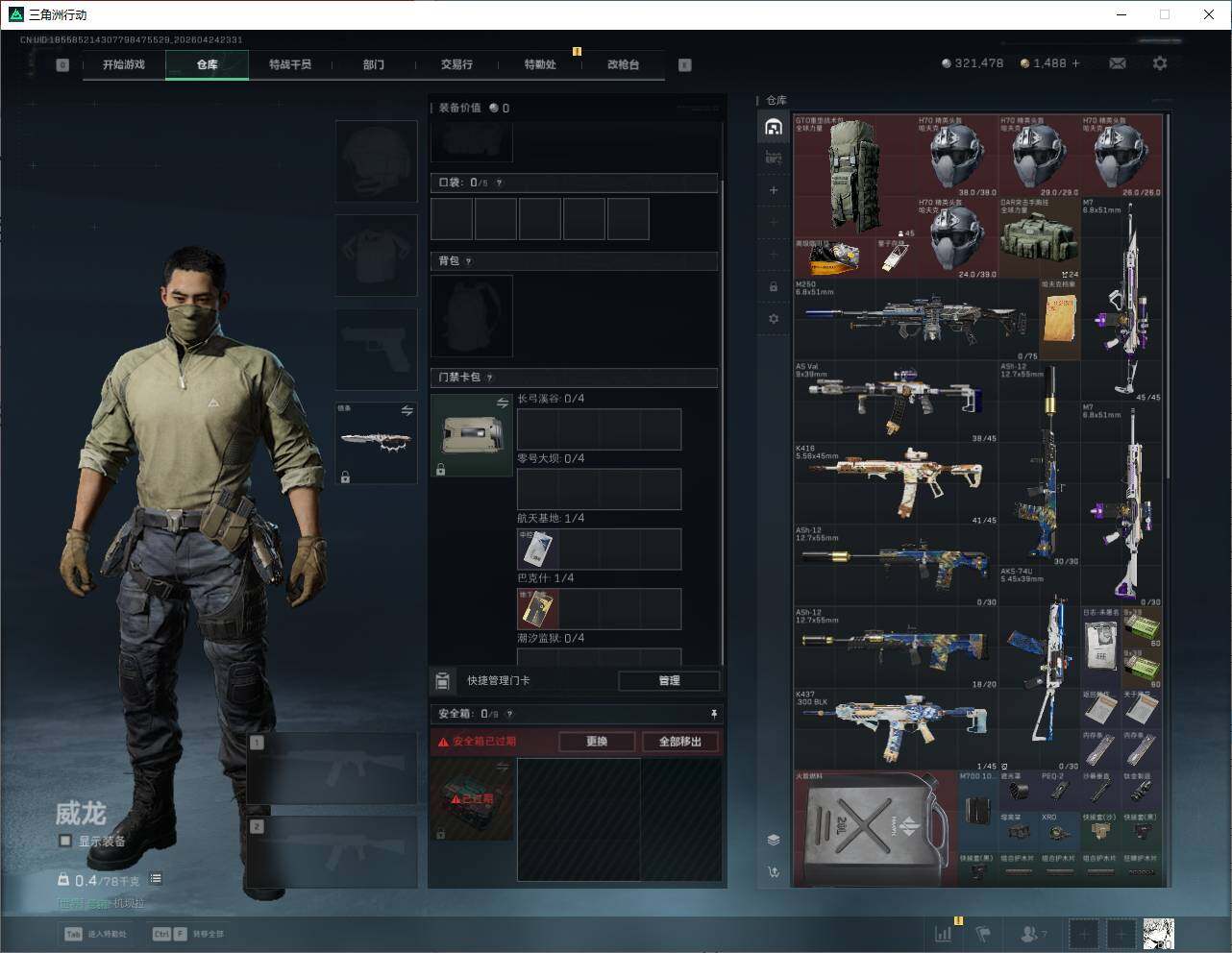Enable the 显示装备 checkbox
Image resolution: width=1232 pixels, height=953 pixels.
tap(65, 841)
